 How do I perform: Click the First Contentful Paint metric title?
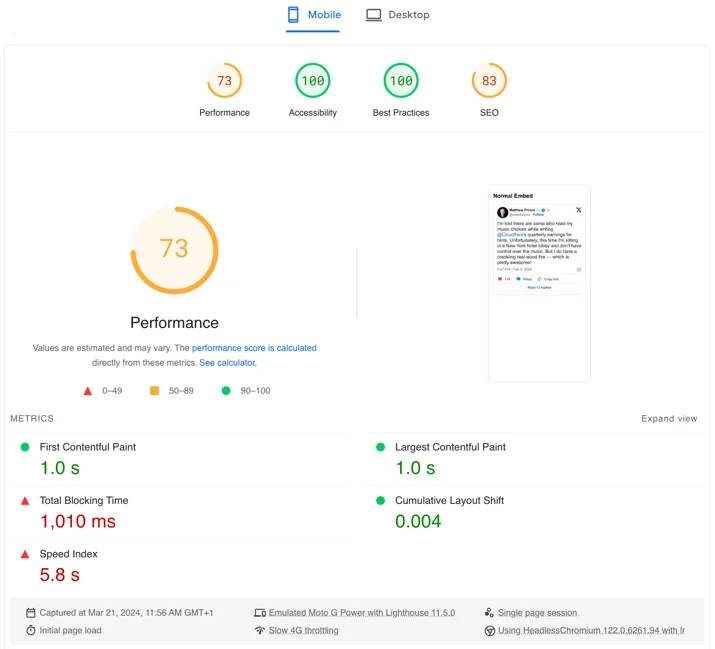(88, 447)
